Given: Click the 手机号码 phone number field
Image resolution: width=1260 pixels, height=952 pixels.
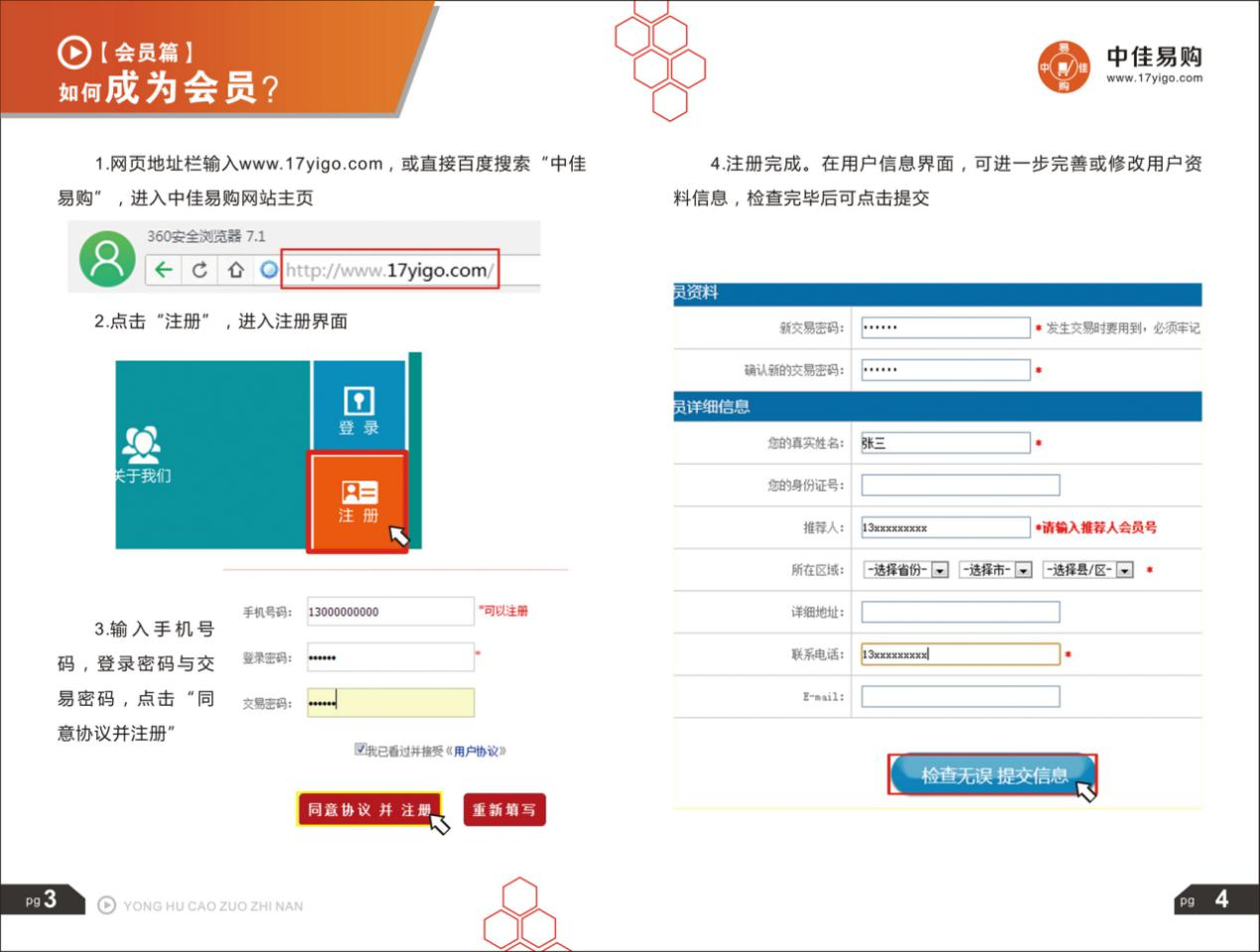Looking at the screenshot, I should (390, 612).
